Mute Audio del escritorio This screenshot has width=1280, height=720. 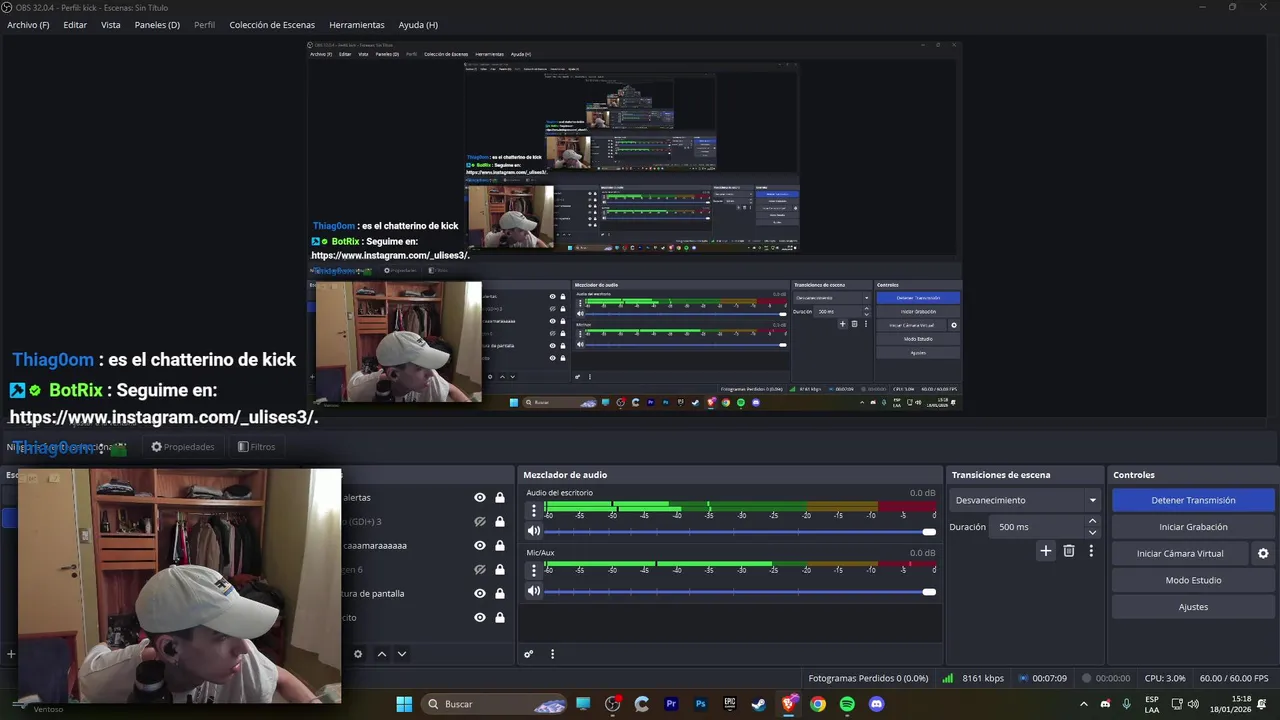534,532
